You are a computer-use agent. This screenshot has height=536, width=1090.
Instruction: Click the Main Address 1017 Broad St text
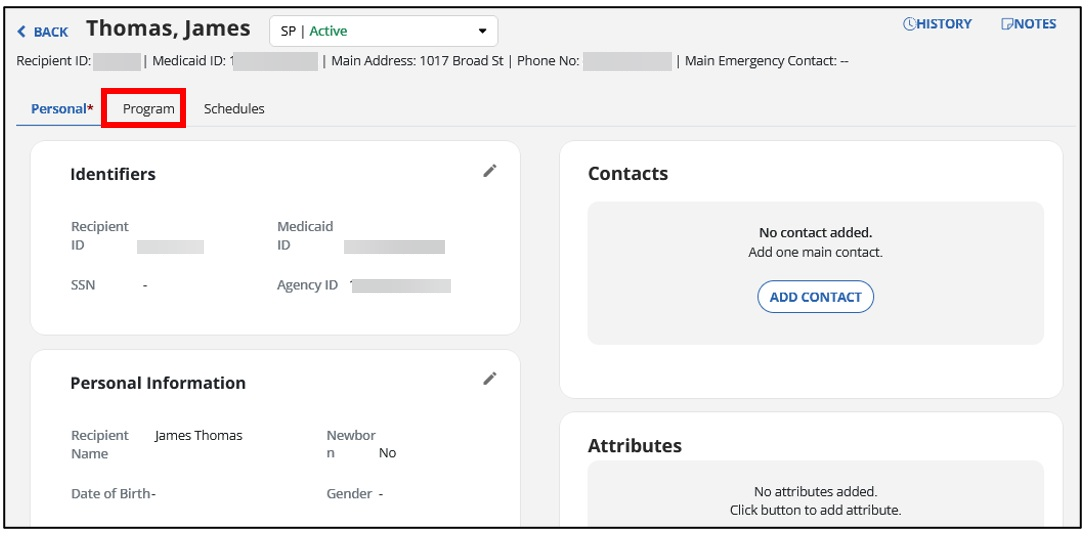tap(420, 61)
